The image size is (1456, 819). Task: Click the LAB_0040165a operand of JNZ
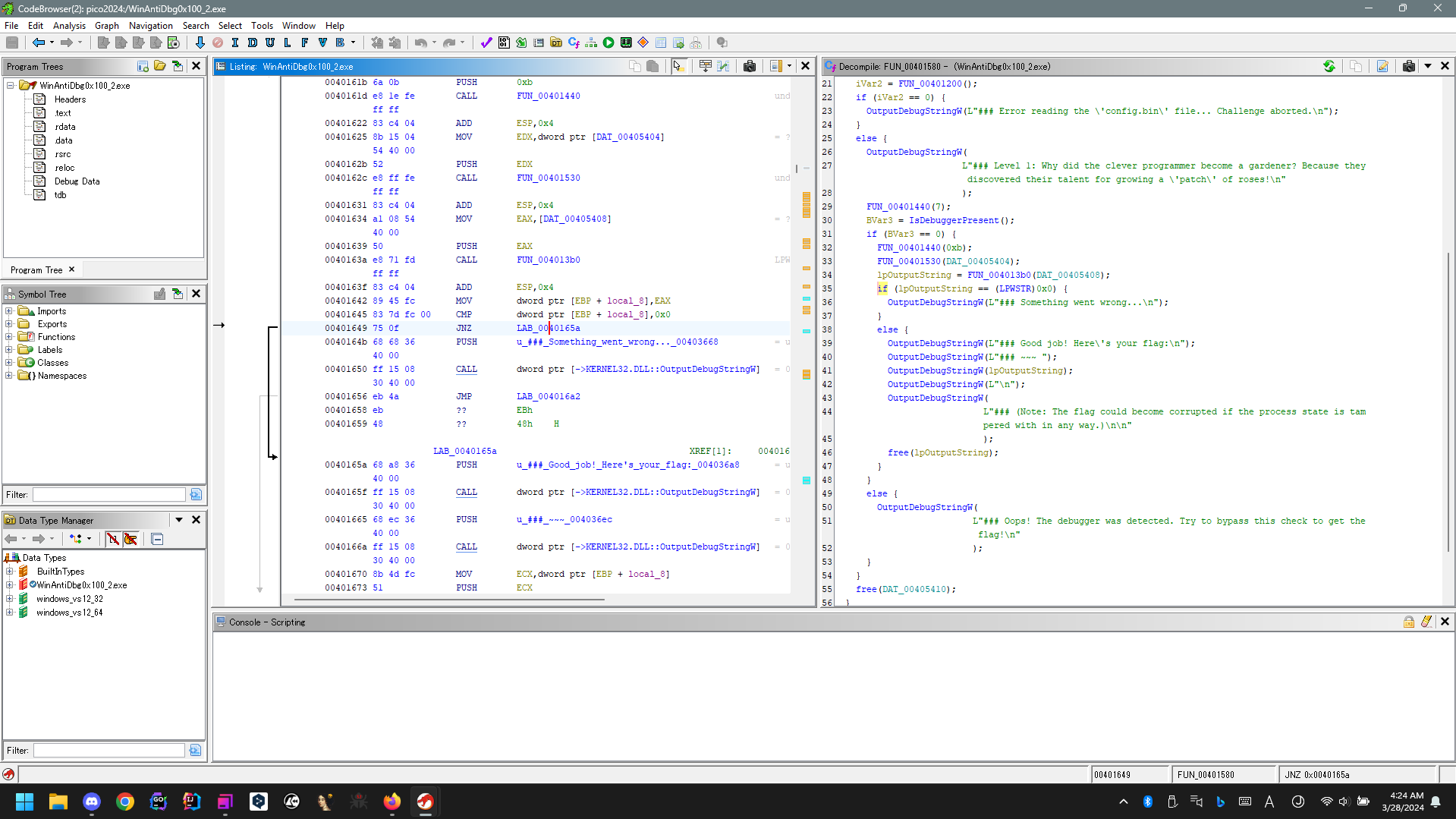click(x=548, y=328)
